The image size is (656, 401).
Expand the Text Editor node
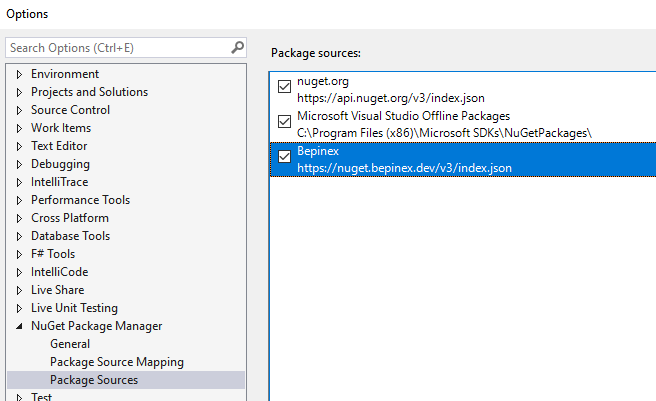(19, 147)
